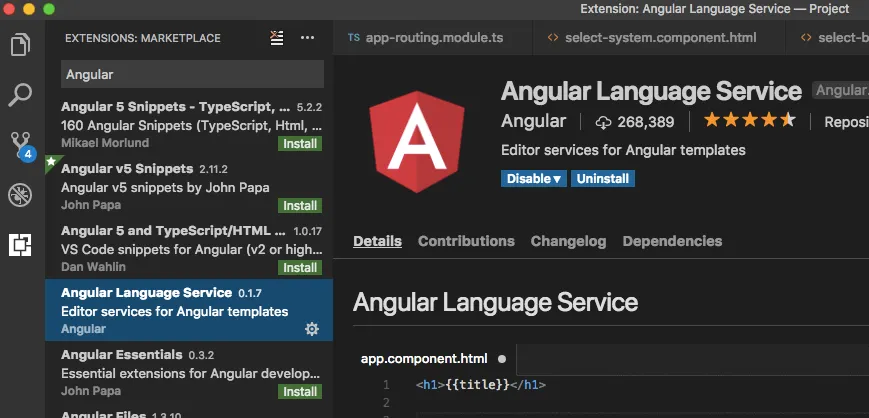Open Source Control view with badge 4
This screenshot has width=869, height=418.
click(x=22, y=146)
